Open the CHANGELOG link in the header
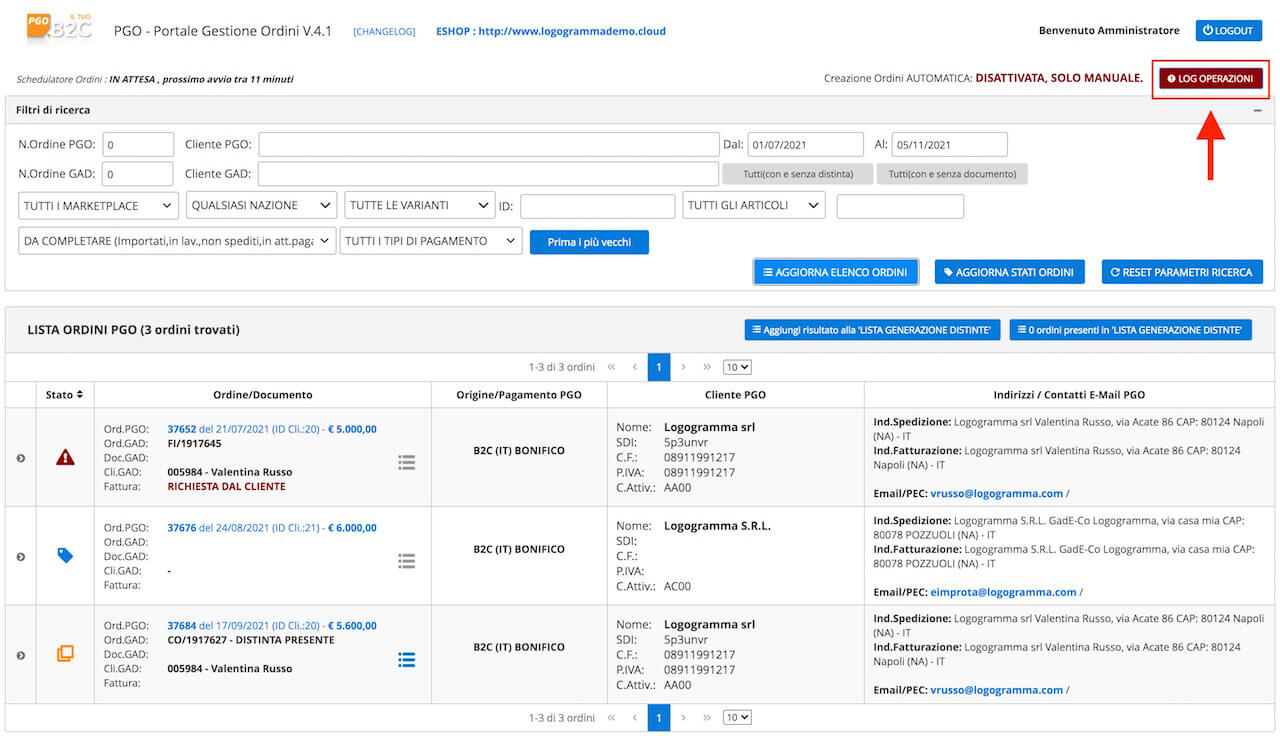The width and height of the screenshot is (1280, 736). coord(384,31)
